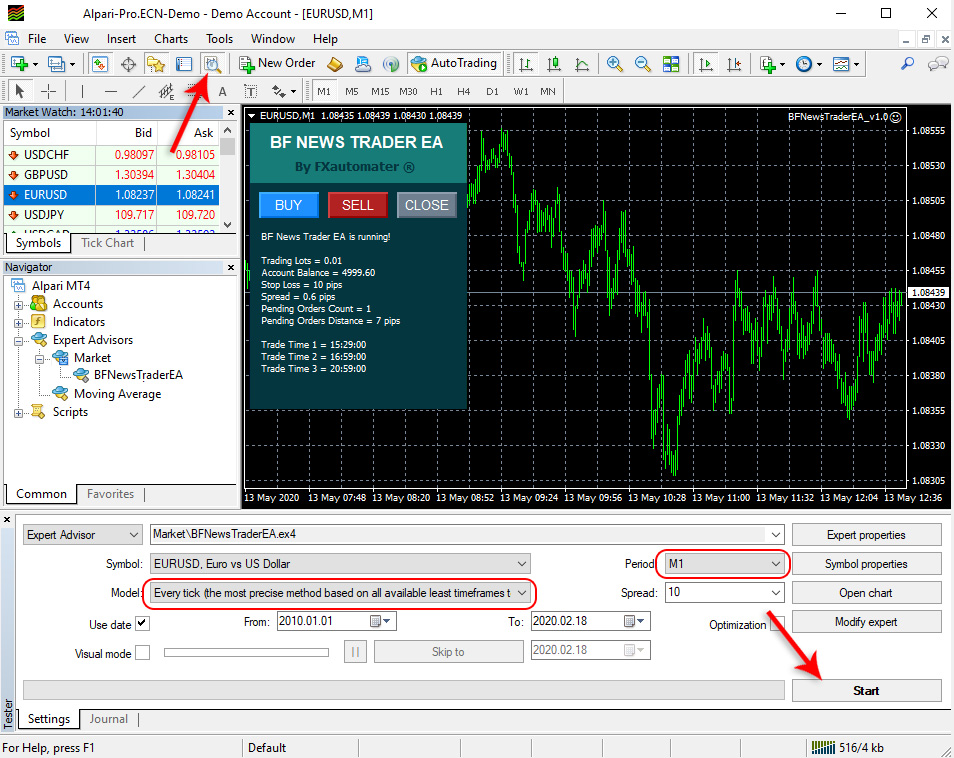Open the Strategy Tester via toolbar icon

[212, 64]
